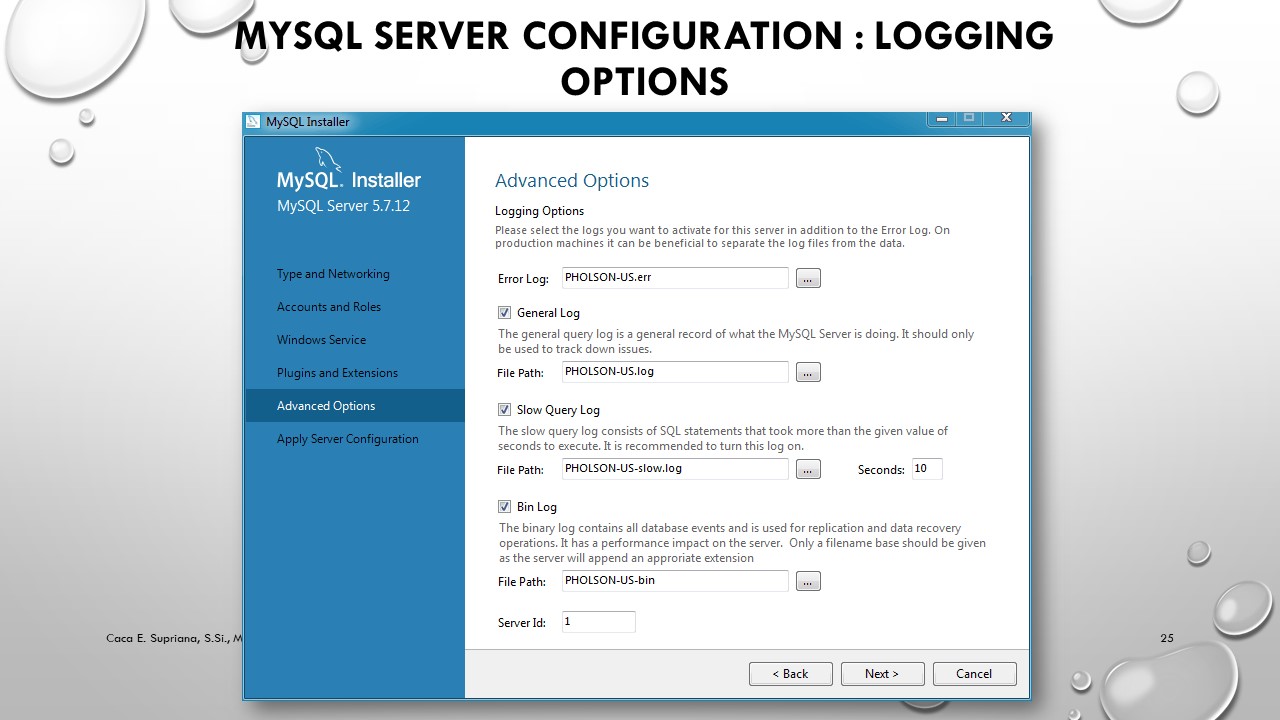Browse for the Error Log file

(x=808, y=278)
